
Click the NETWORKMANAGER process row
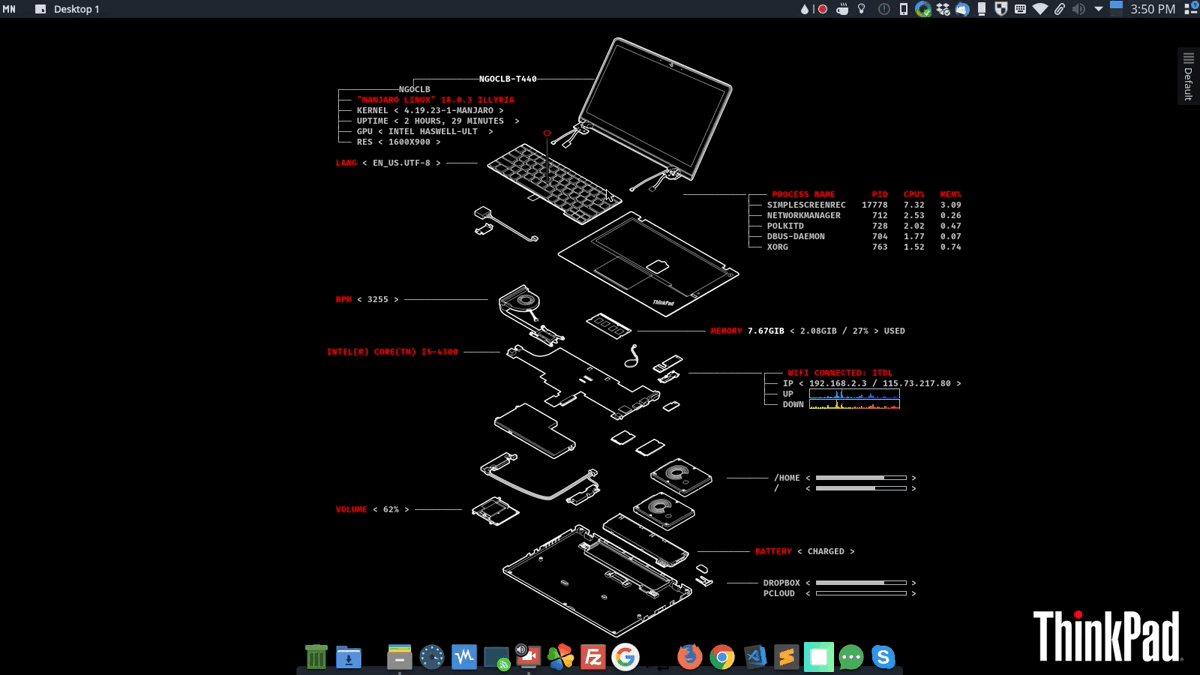pos(864,215)
